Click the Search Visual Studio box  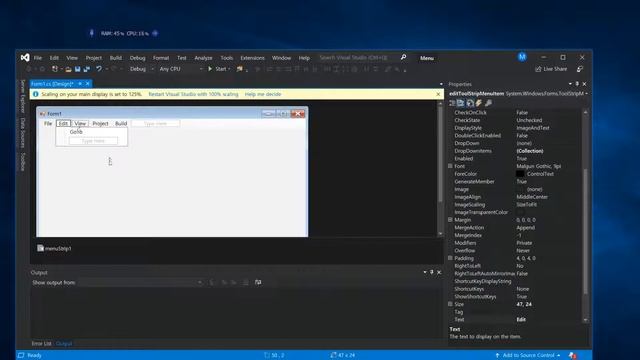(x=358, y=58)
